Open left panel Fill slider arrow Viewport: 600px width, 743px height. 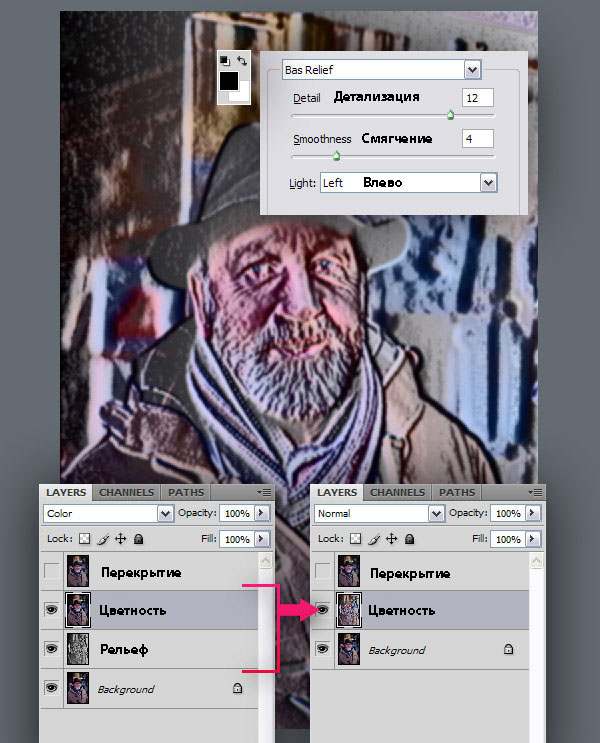[262, 539]
